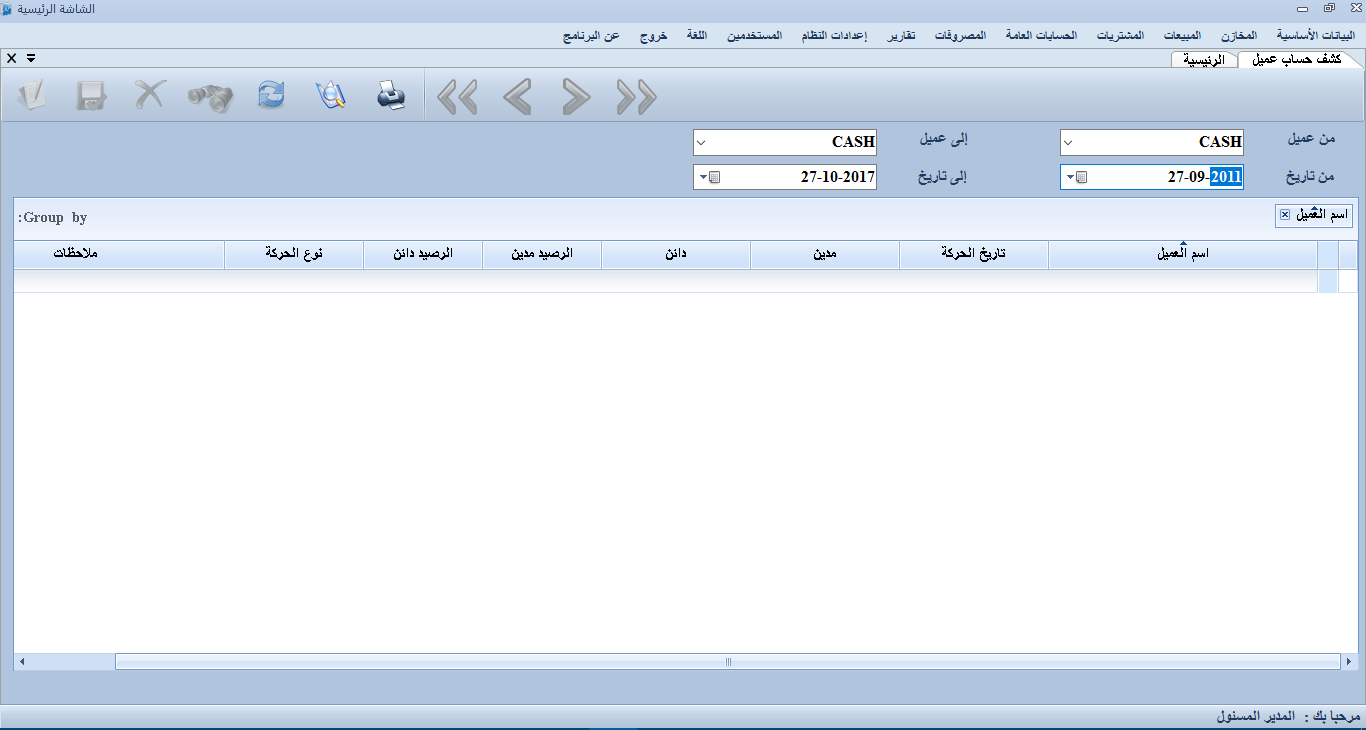Click the delete X toolbar icon
The image size is (1366, 730).
tap(150, 96)
